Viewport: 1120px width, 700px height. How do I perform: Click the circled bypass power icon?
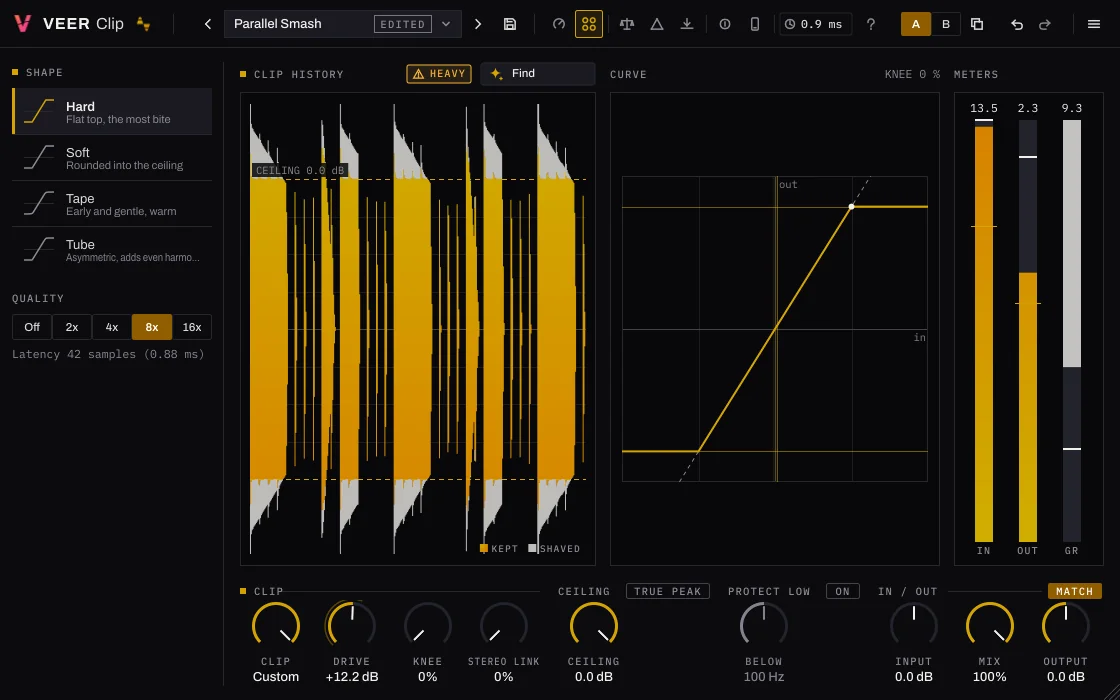[x=725, y=24]
